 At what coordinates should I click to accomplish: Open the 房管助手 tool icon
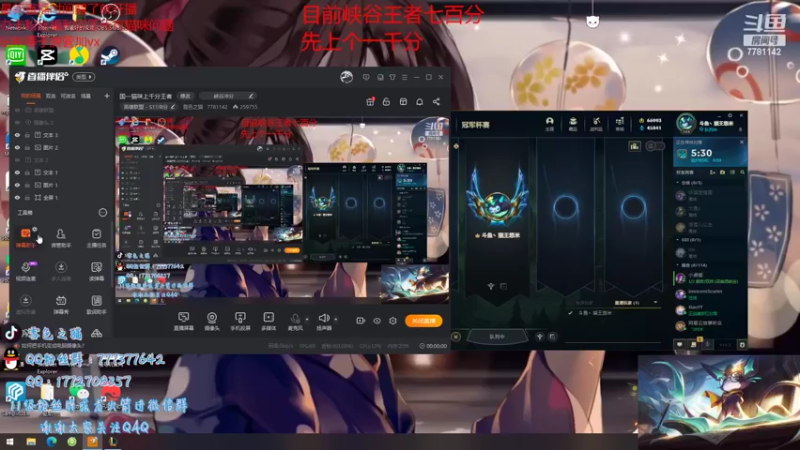coord(61,237)
